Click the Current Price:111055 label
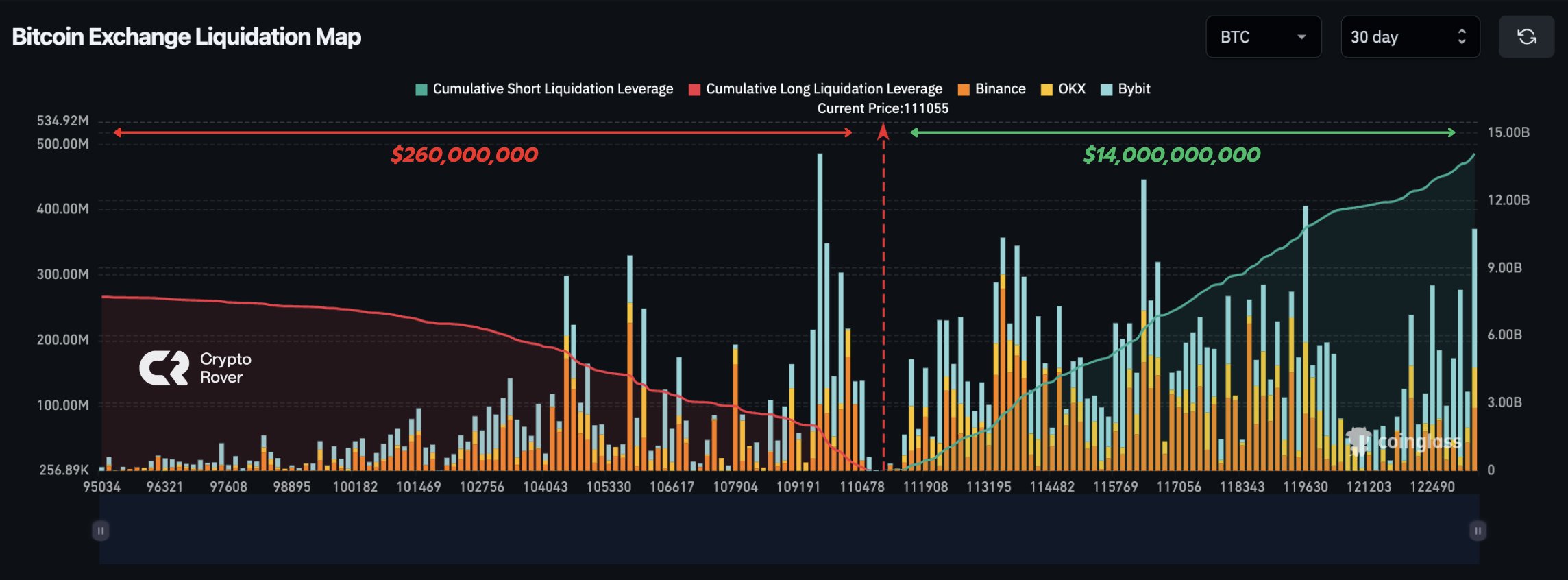The image size is (1568, 580). pyautogui.click(x=883, y=108)
